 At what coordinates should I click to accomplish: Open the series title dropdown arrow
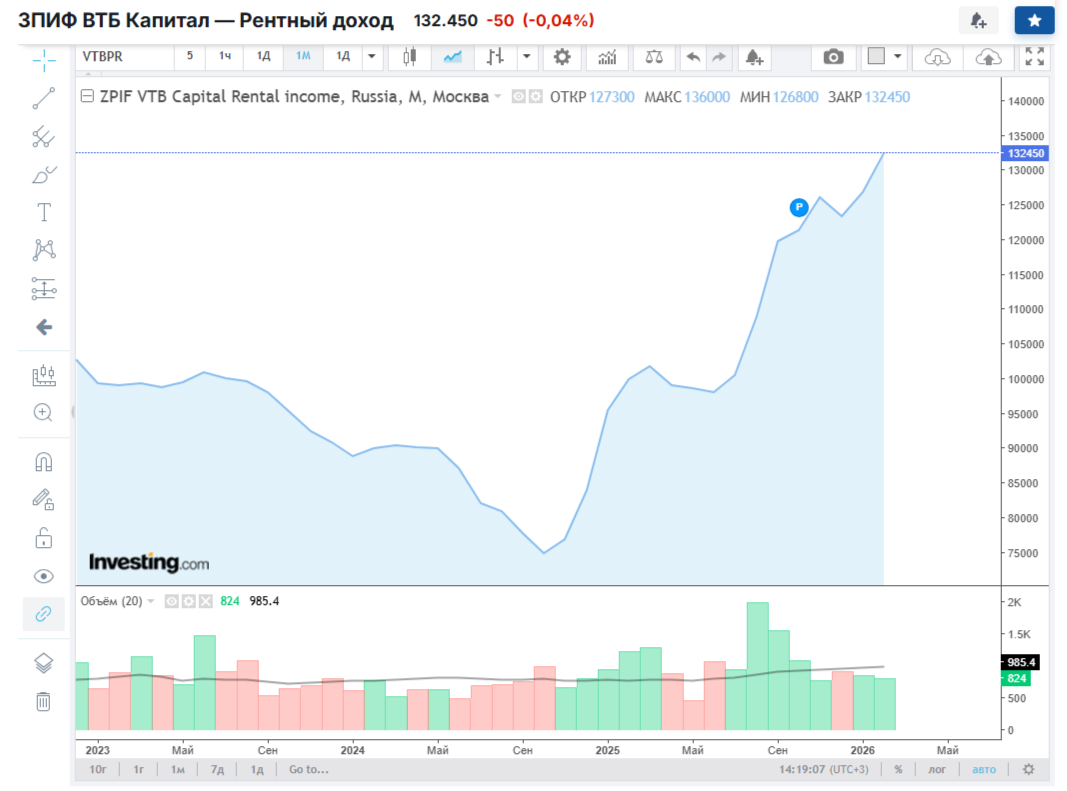[497, 97]
